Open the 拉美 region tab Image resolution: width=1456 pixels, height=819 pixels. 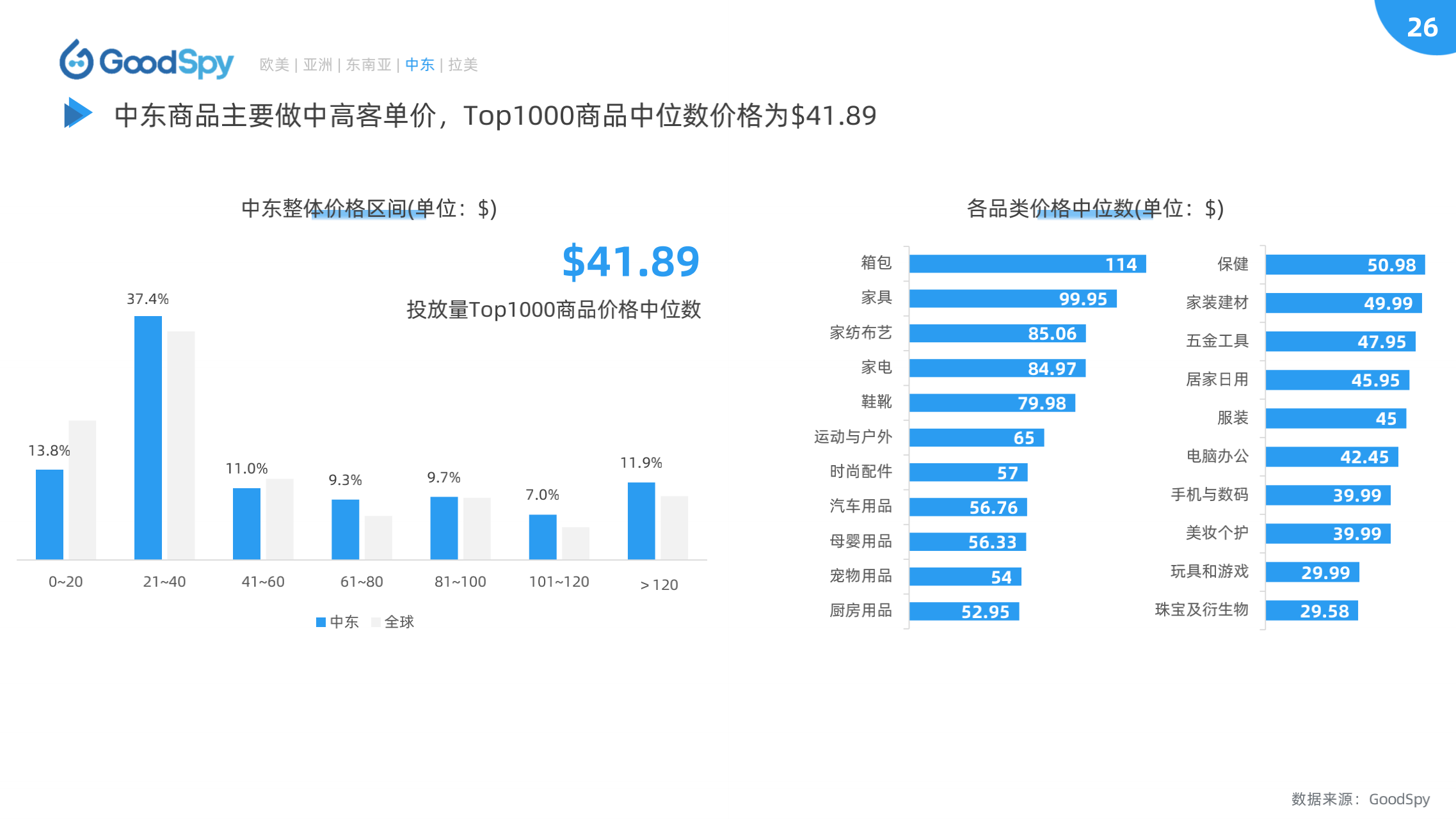[x=463, y=65]
